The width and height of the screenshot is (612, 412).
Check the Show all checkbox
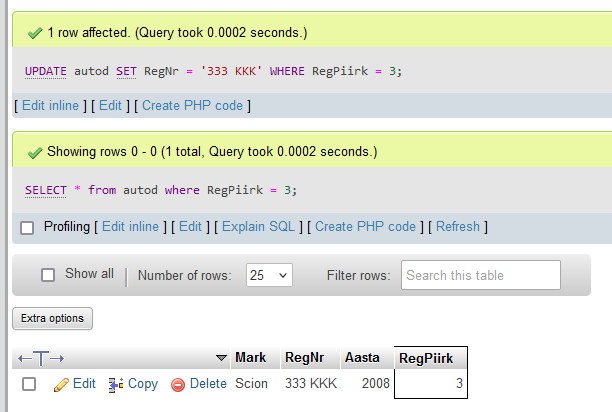[x=48, y=274]
